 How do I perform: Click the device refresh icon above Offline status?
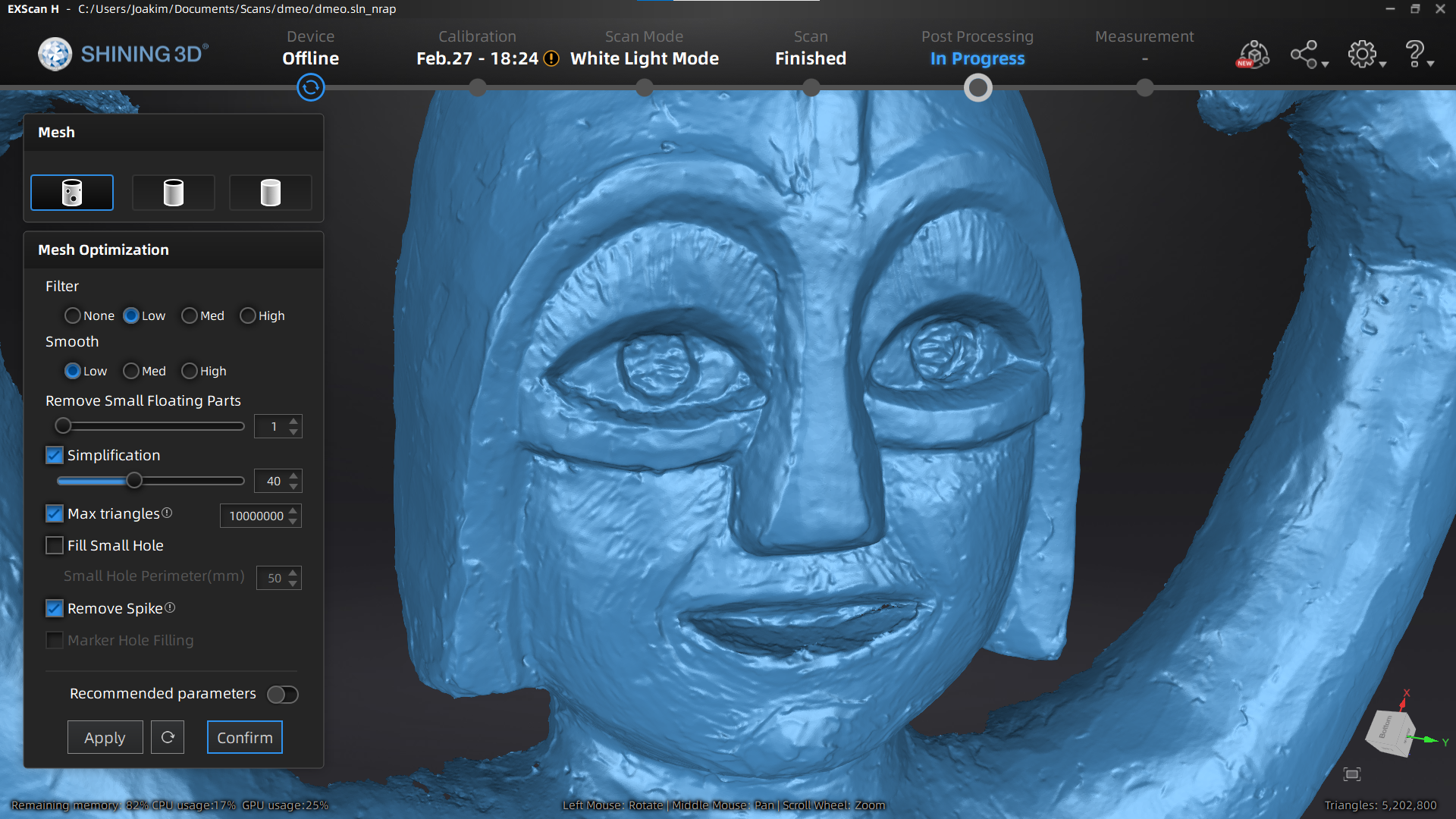point(310,87)
